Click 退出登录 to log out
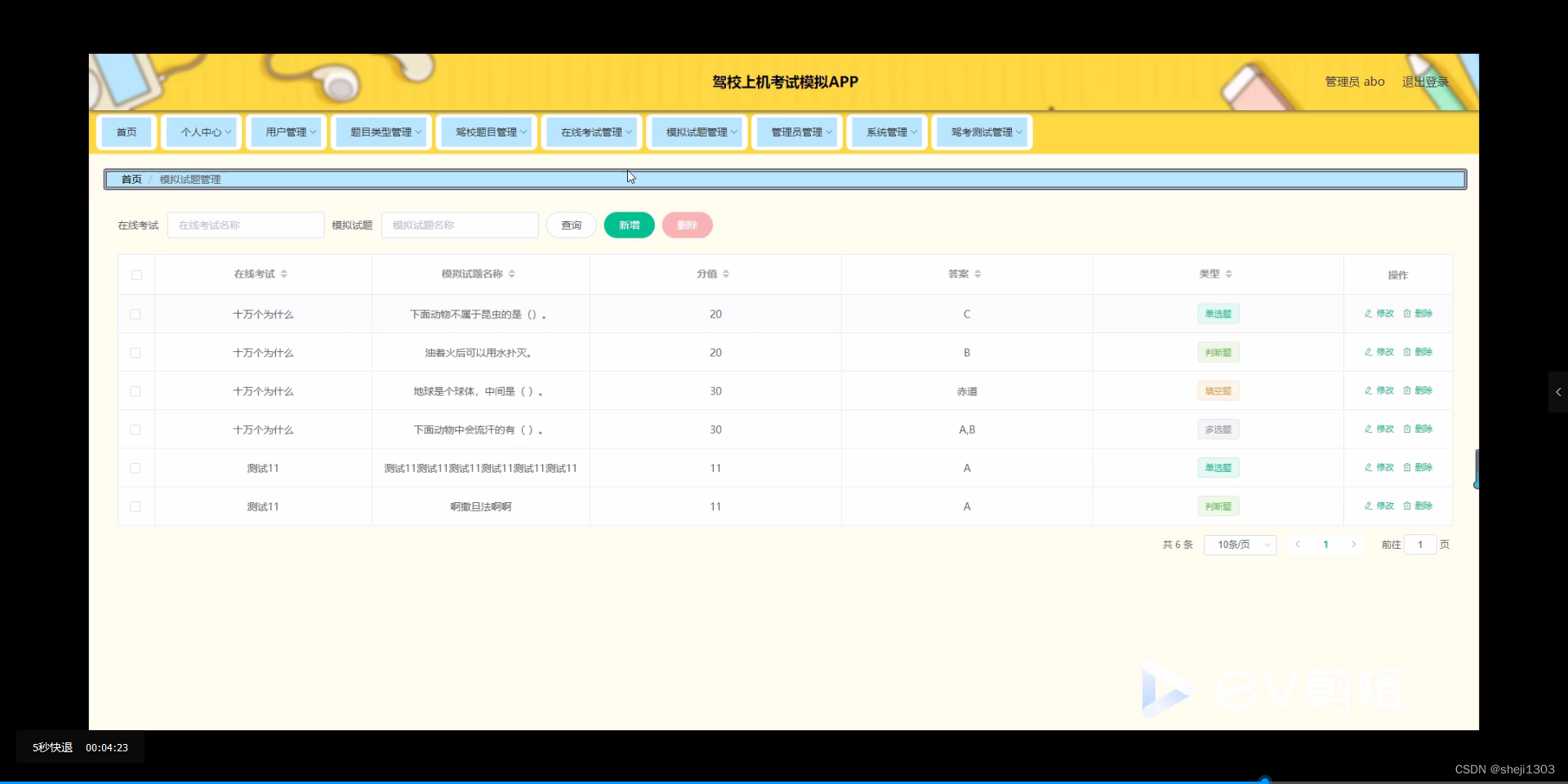The image size is (1568, 784). click(x=1424, y=81)
